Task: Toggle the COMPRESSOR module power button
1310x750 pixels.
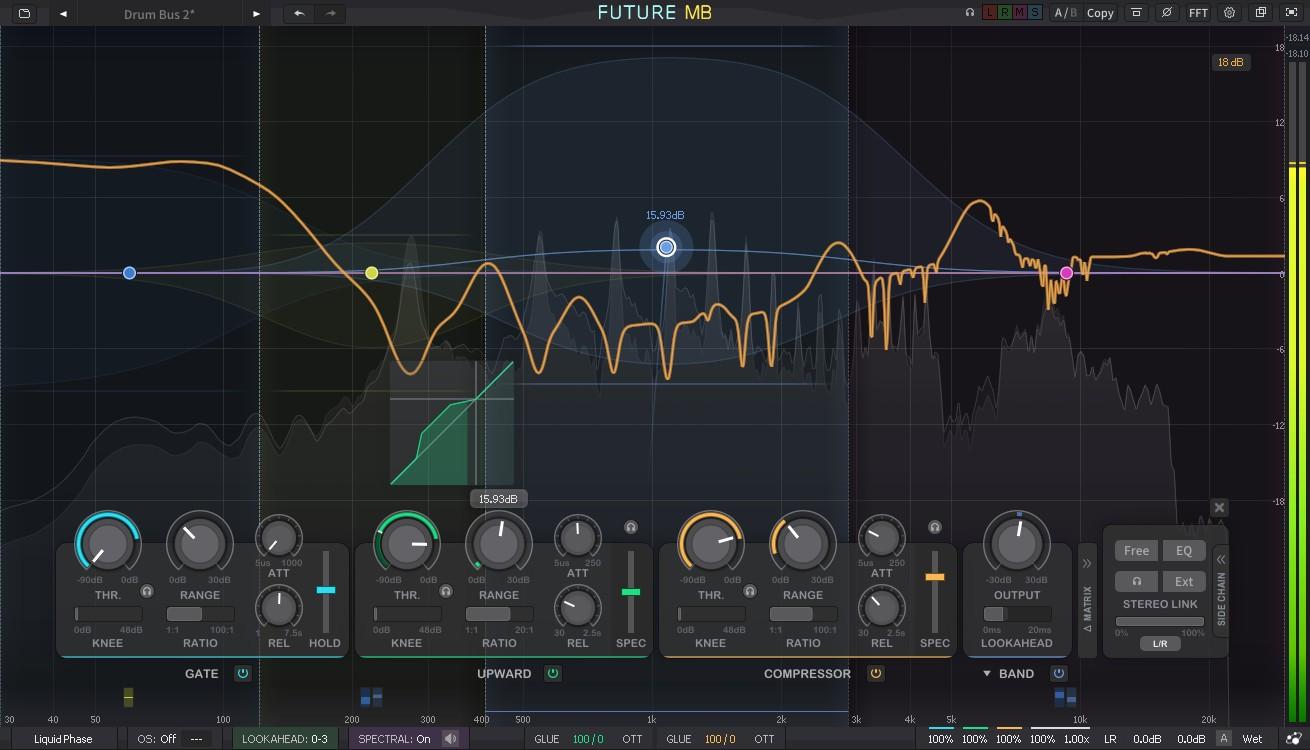Action: [876, 673]
